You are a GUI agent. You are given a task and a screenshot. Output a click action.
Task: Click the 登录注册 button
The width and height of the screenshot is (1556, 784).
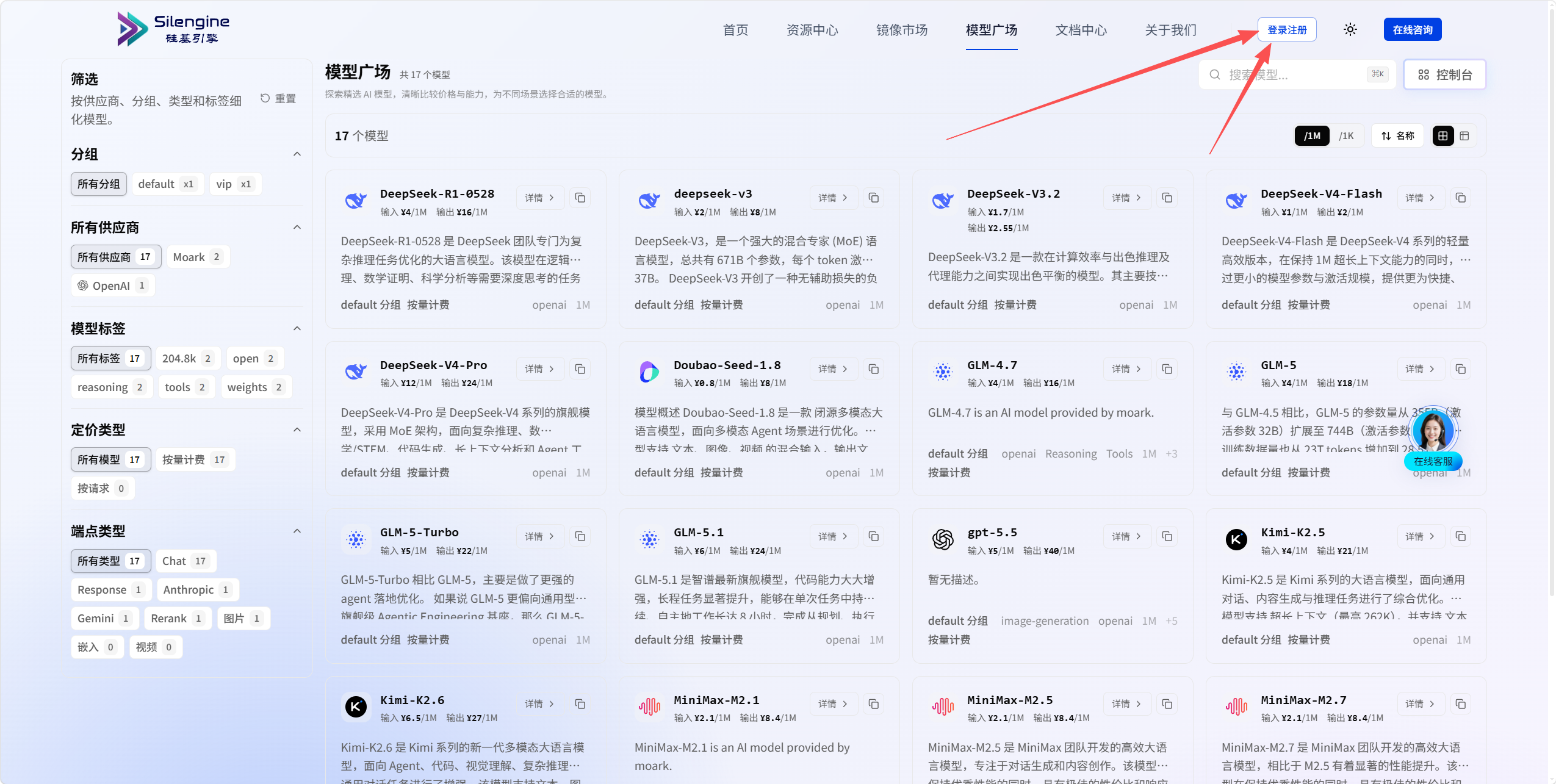coord(1287,29)
